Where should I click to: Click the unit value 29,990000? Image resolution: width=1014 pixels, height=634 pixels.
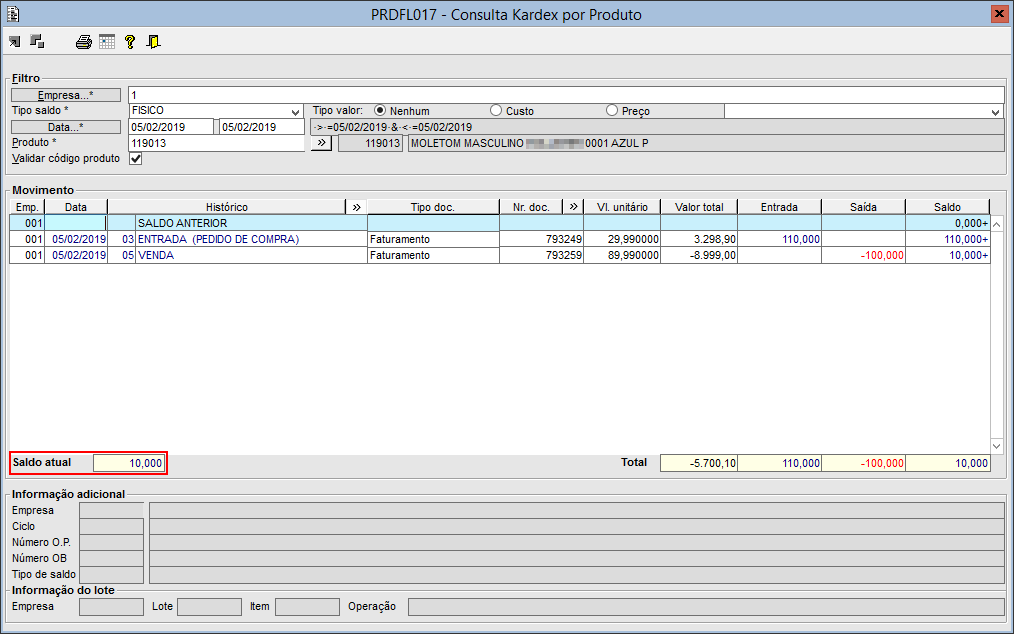[x=622, y=239]
